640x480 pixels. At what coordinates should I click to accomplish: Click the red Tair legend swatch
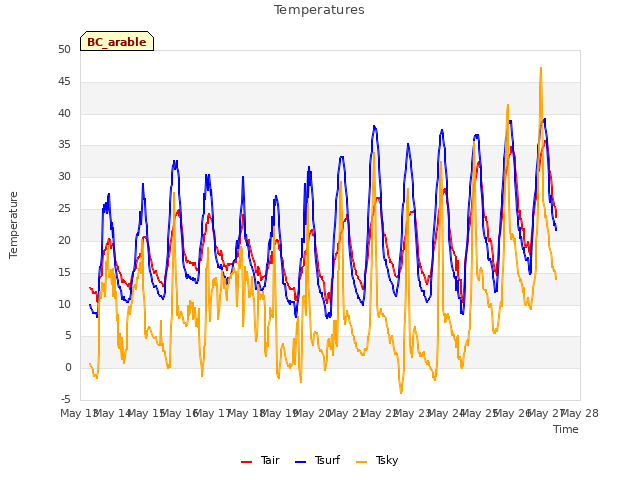(247, 462)
